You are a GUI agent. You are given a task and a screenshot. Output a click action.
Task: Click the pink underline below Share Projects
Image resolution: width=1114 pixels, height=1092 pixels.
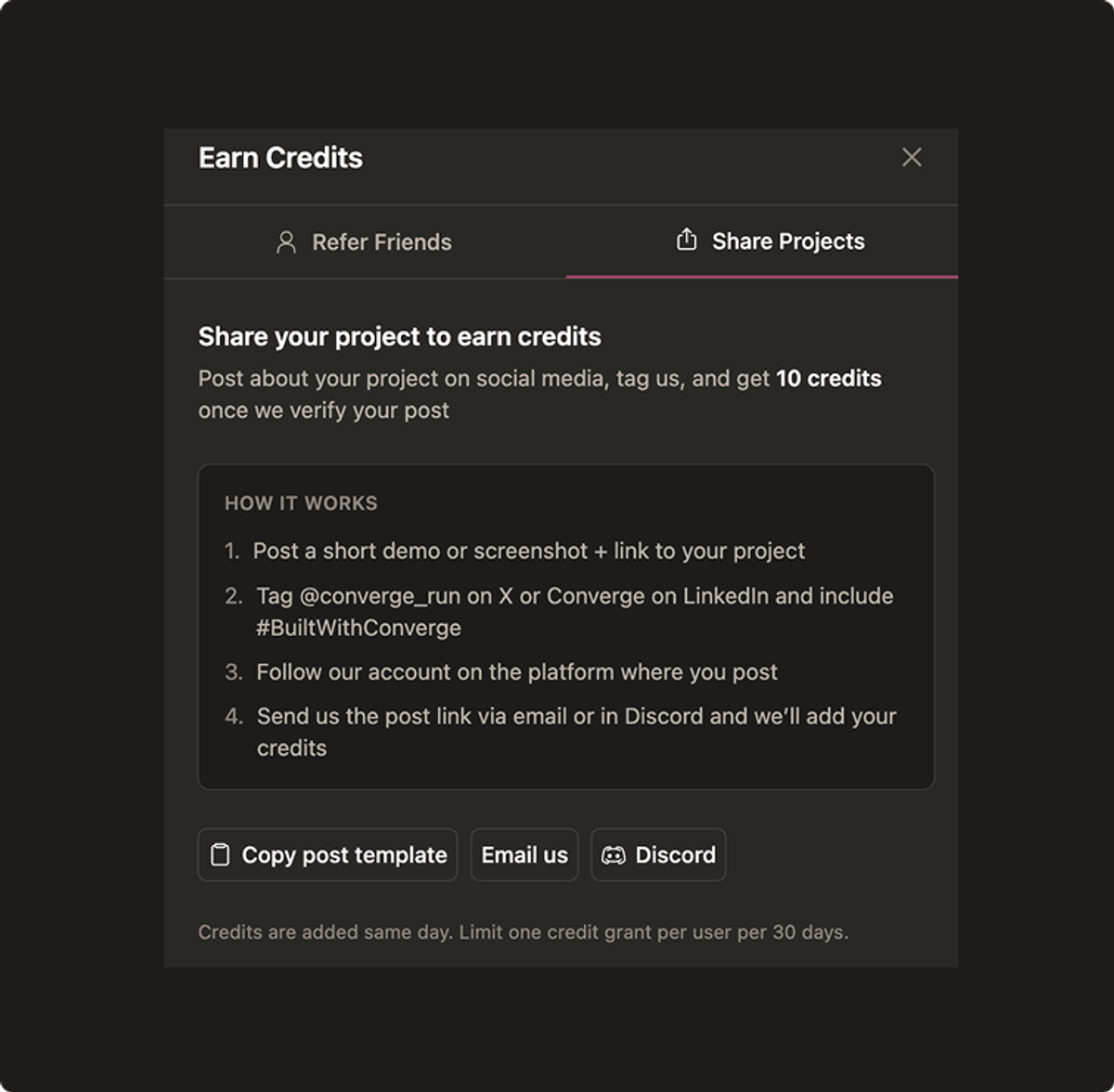click(x=761, y=275)
